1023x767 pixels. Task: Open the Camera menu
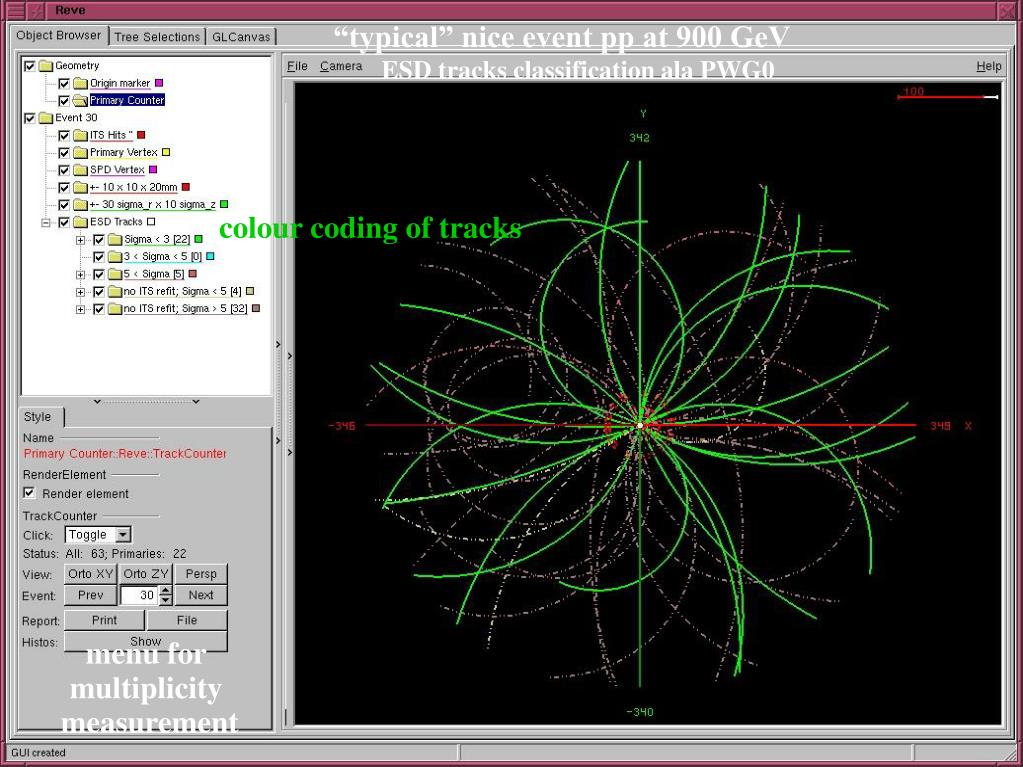click(x=341, y=66)
